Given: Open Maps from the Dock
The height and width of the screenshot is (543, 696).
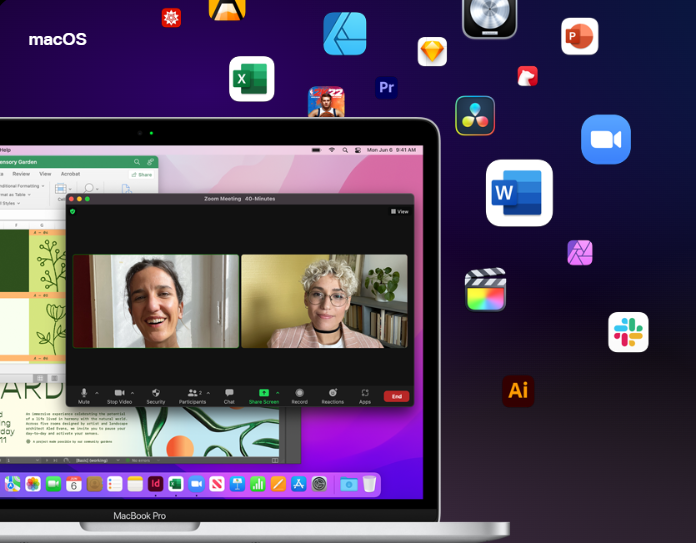Looking at the screenshot, I should (x=12, y=484).
